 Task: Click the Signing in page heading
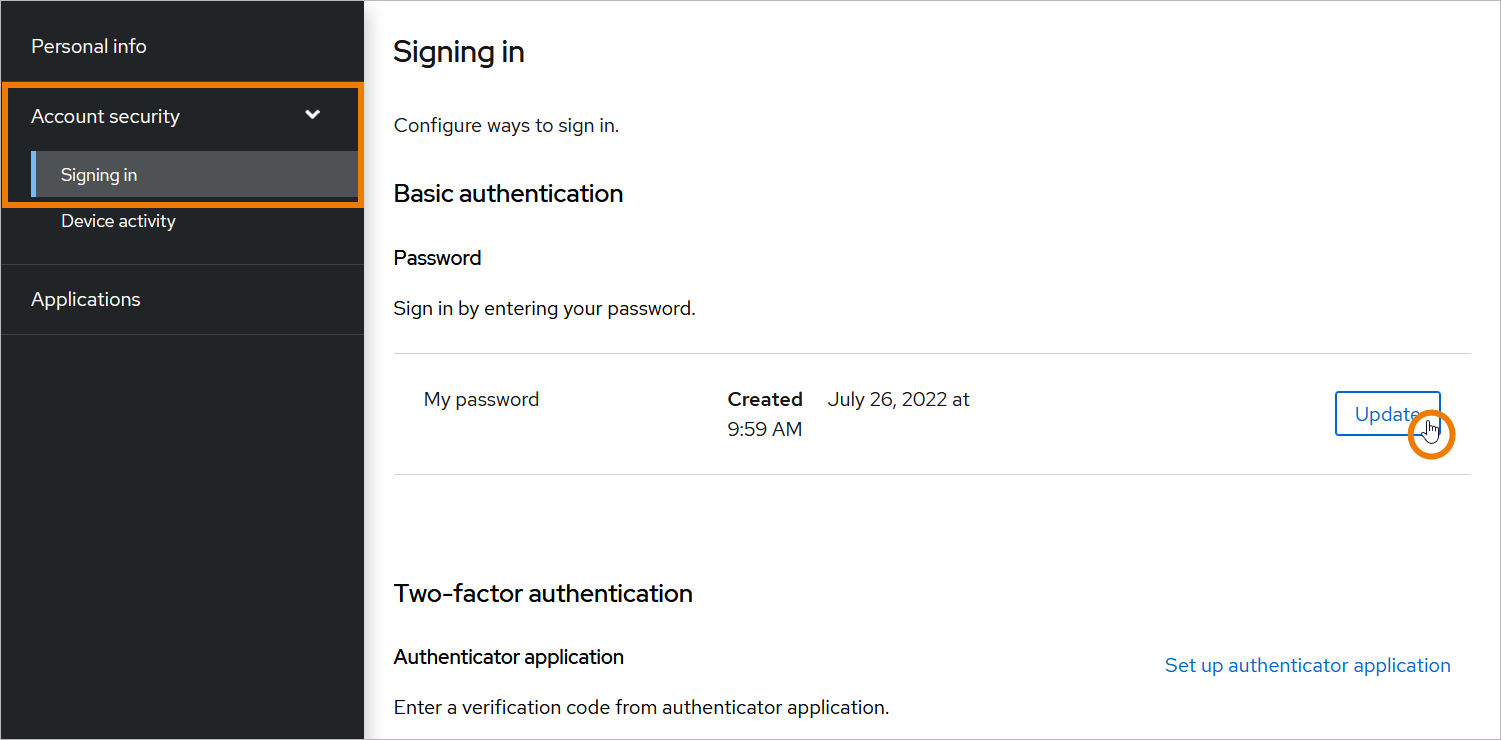point(458,51)
